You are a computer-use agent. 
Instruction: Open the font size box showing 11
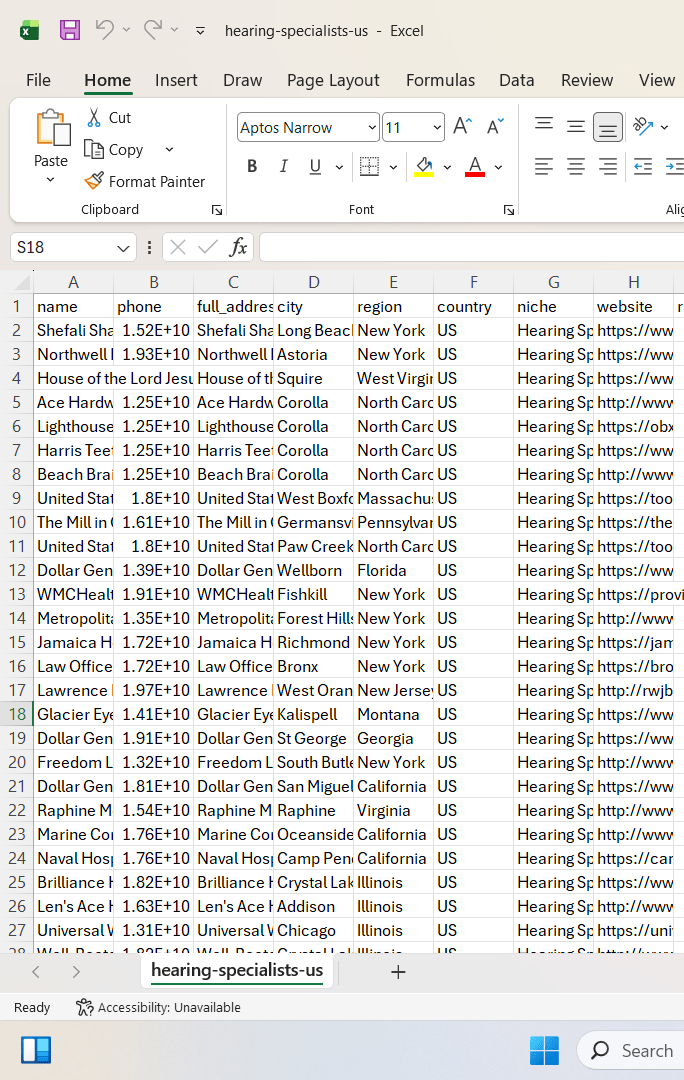tap(413, 127)
